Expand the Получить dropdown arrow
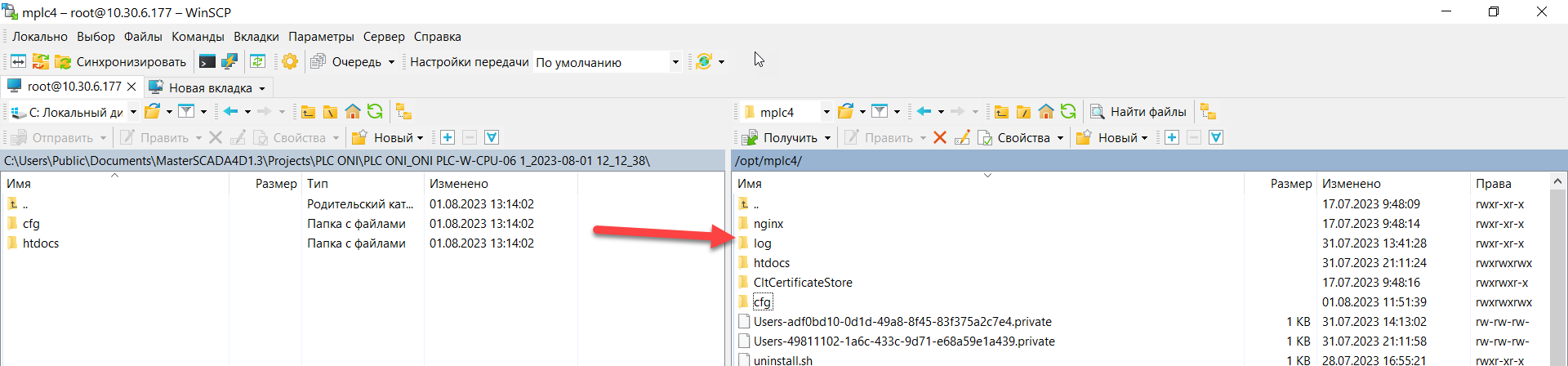The height and width of the screenshot is (366, 1568). [827, 138]
